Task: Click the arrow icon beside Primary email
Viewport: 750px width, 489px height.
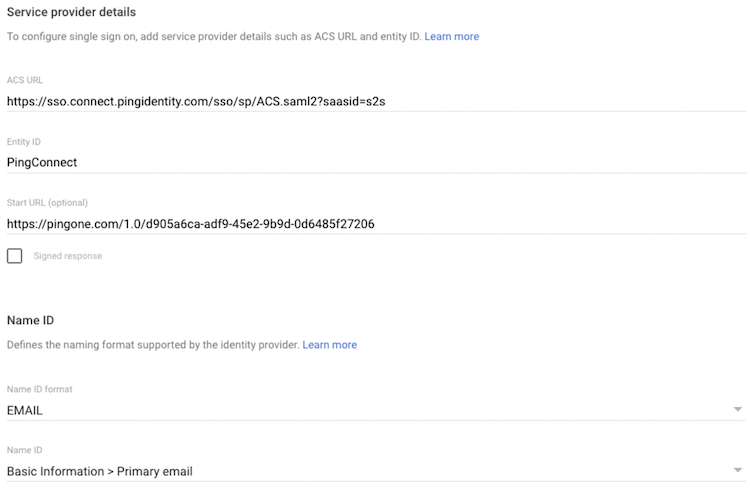Action: 738,471
